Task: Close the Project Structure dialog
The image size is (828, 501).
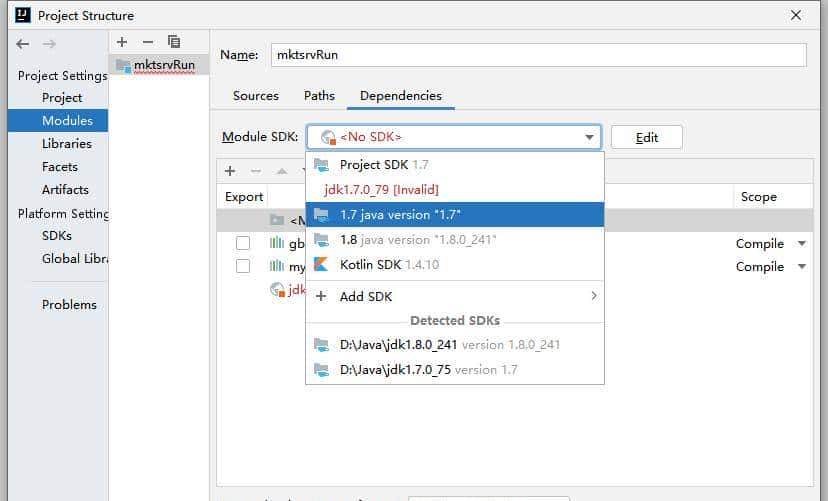Action: [796, 15]
